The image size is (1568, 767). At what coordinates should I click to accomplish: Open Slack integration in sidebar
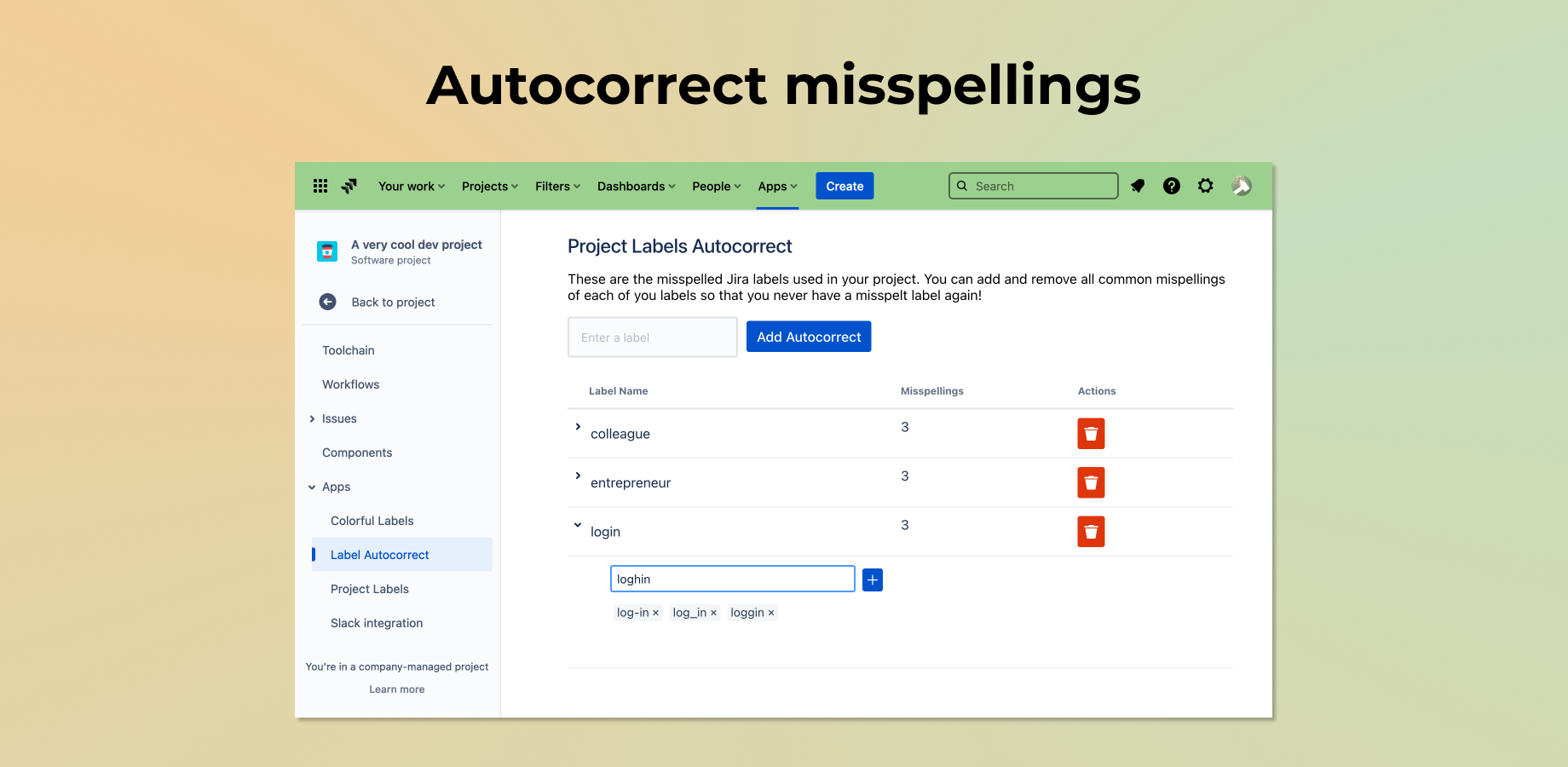(x=377, y=623)
